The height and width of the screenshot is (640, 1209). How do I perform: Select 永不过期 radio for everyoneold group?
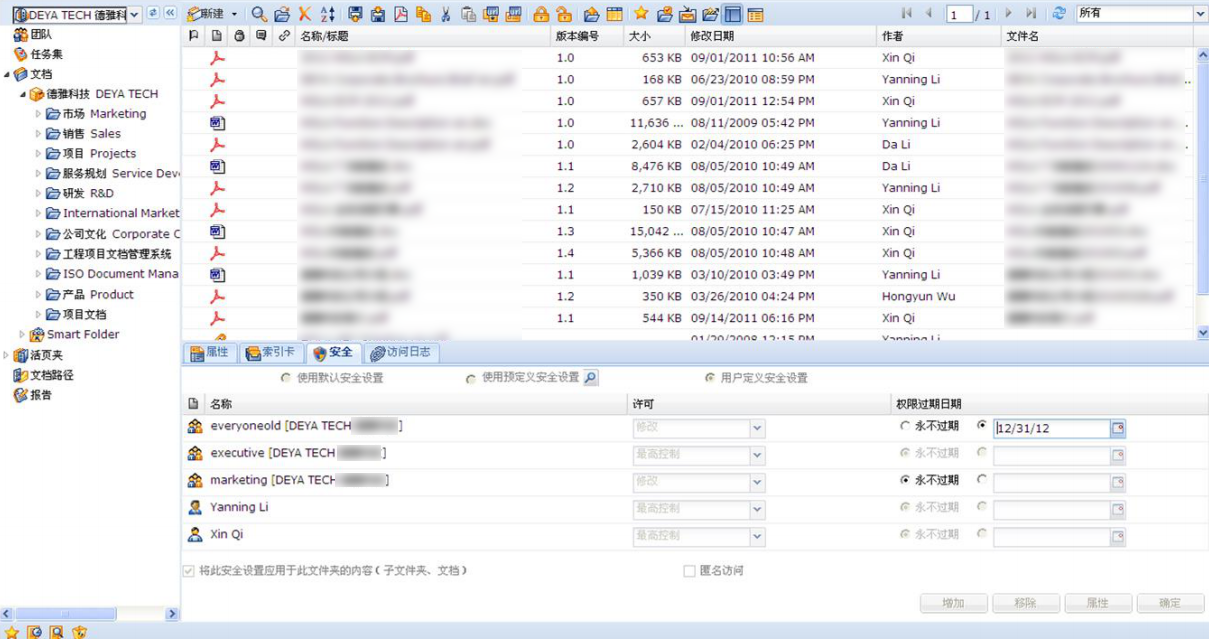(906, 426)
